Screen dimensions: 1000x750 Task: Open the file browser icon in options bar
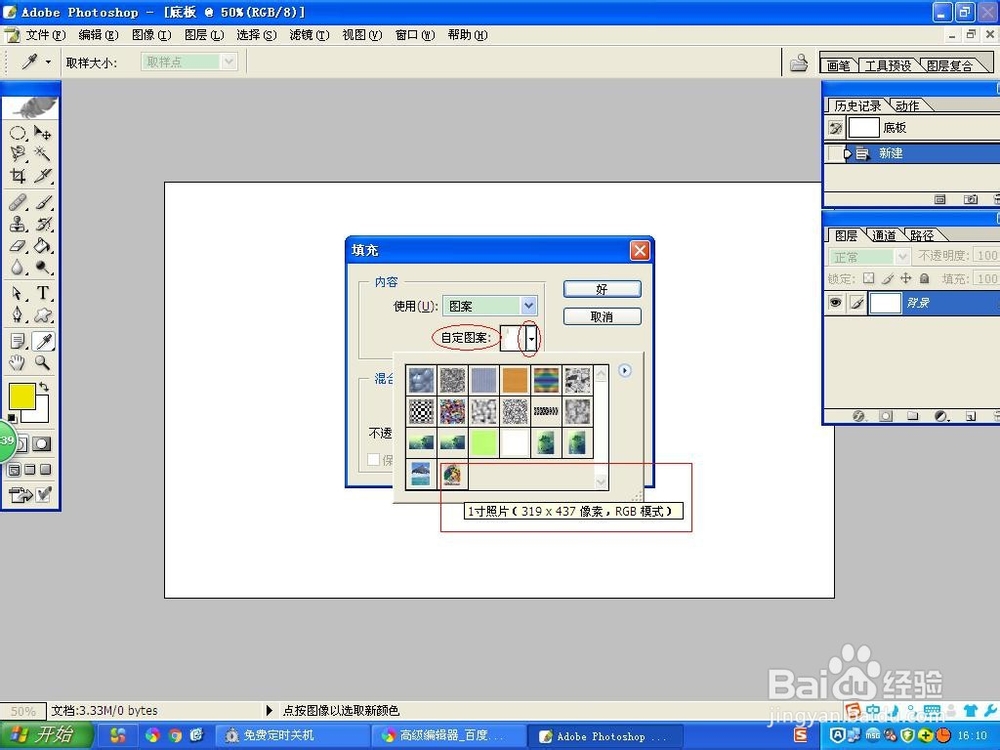pyautogui.click(x=798, y=62)
